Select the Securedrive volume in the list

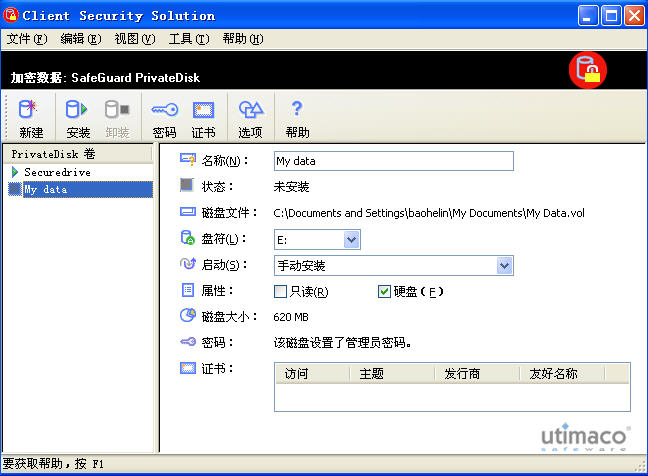[57, 172]
